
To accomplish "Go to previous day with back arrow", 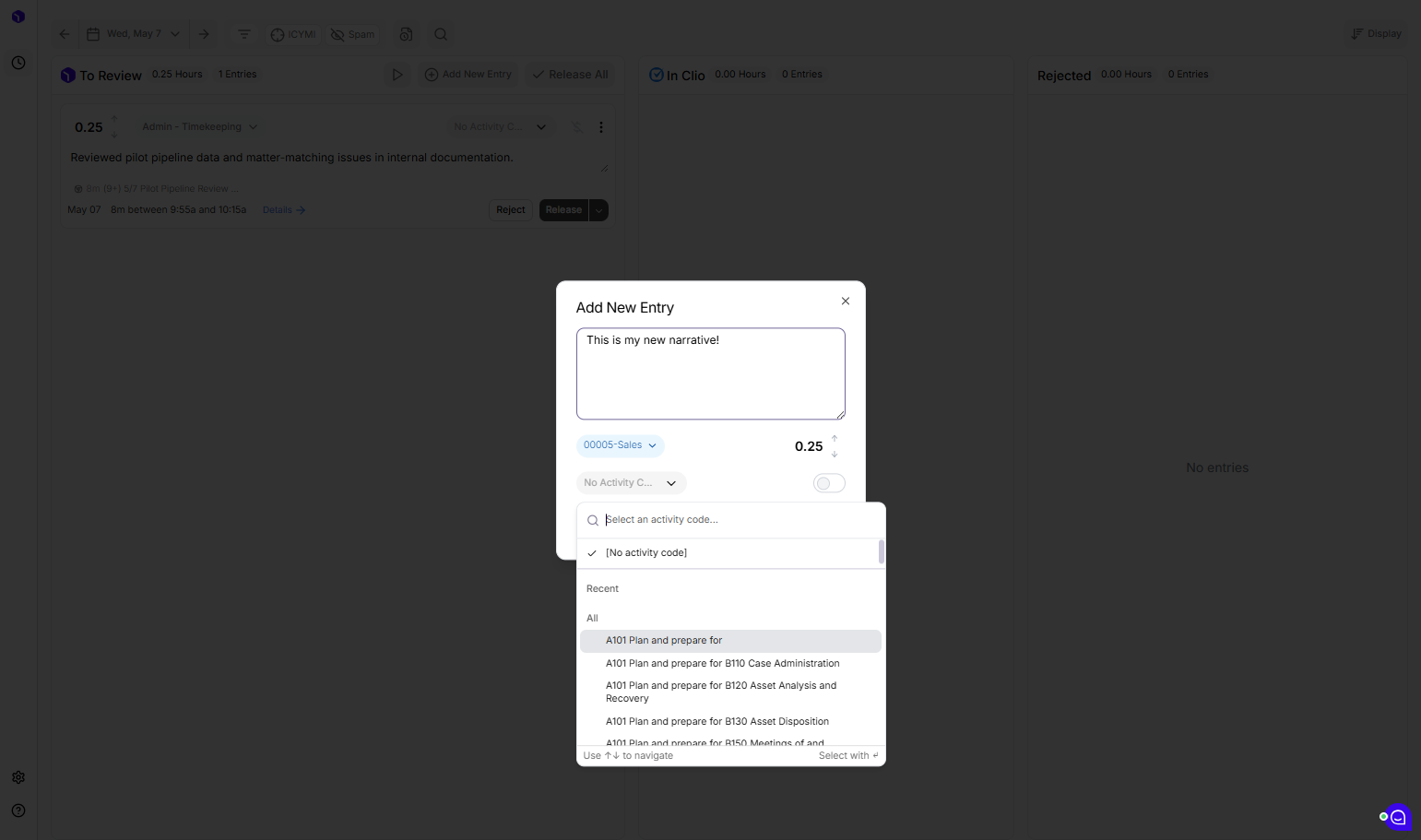I will 65,34.
